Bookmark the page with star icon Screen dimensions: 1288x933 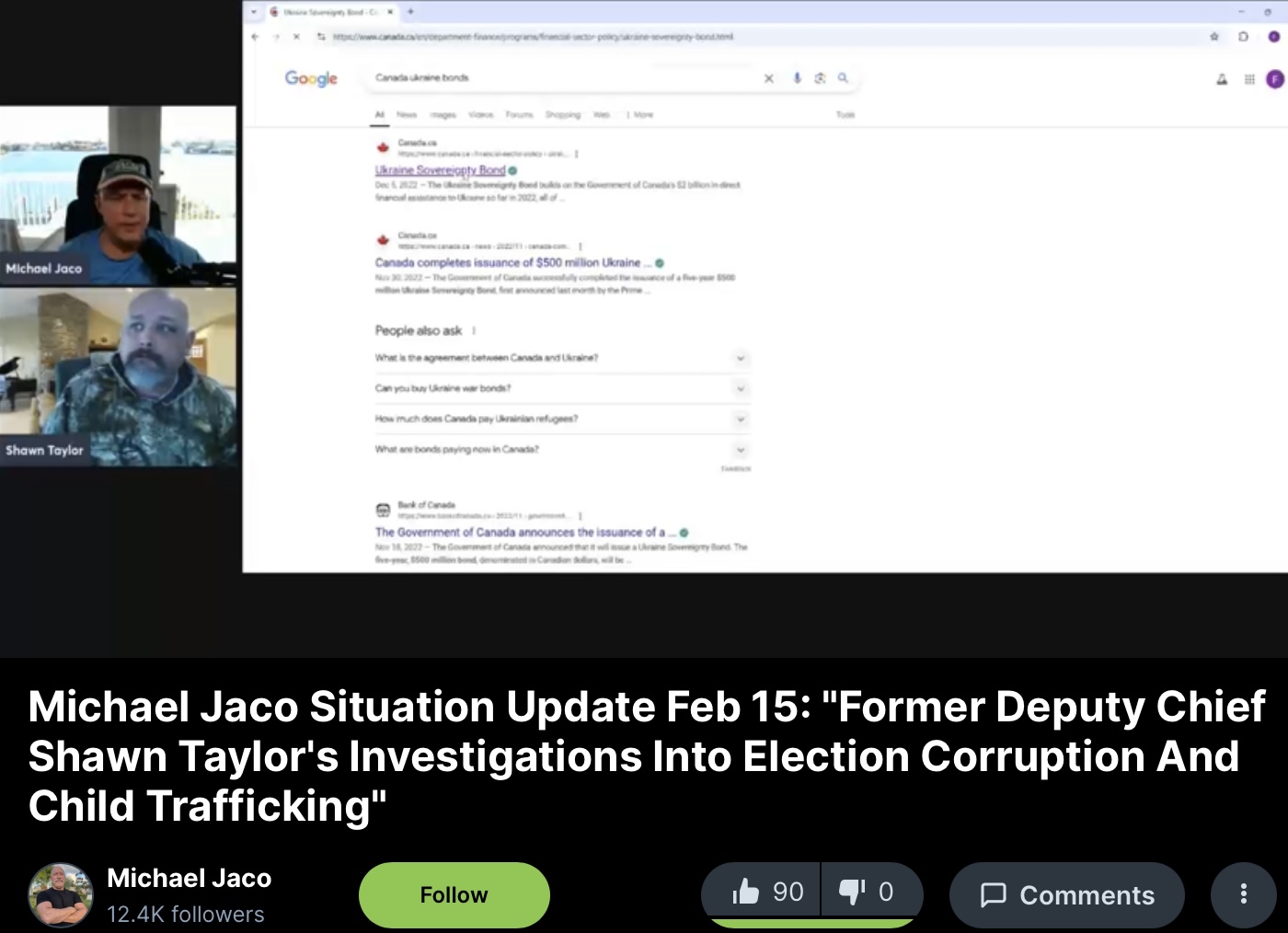[1214, 37]
